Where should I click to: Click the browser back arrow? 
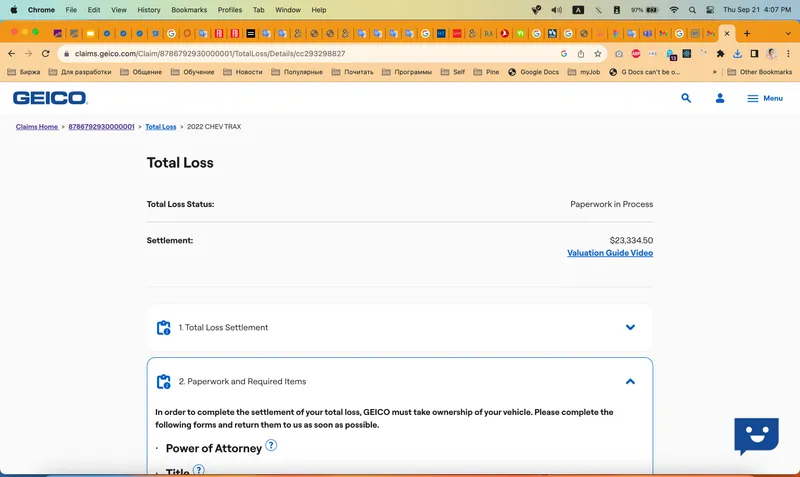[x=12, y=53]
